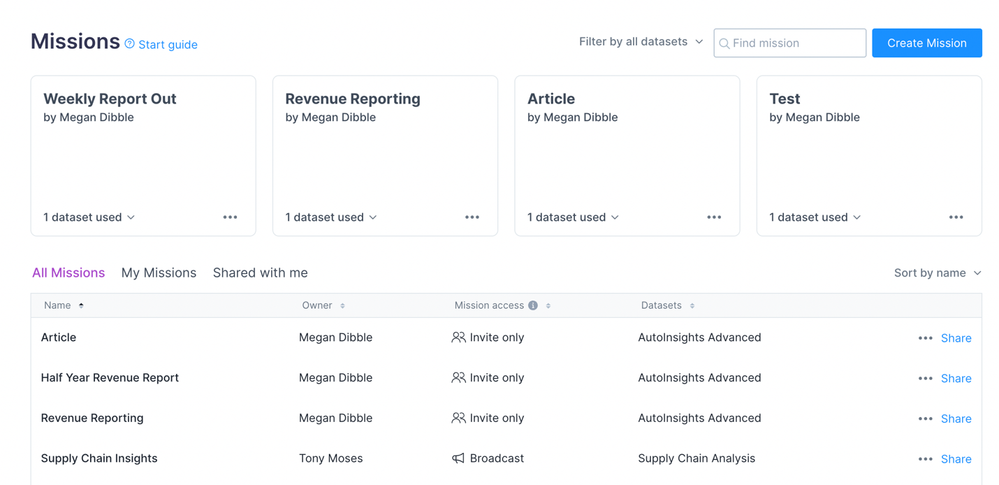Switch to Shared with me tab

[260, 273]
